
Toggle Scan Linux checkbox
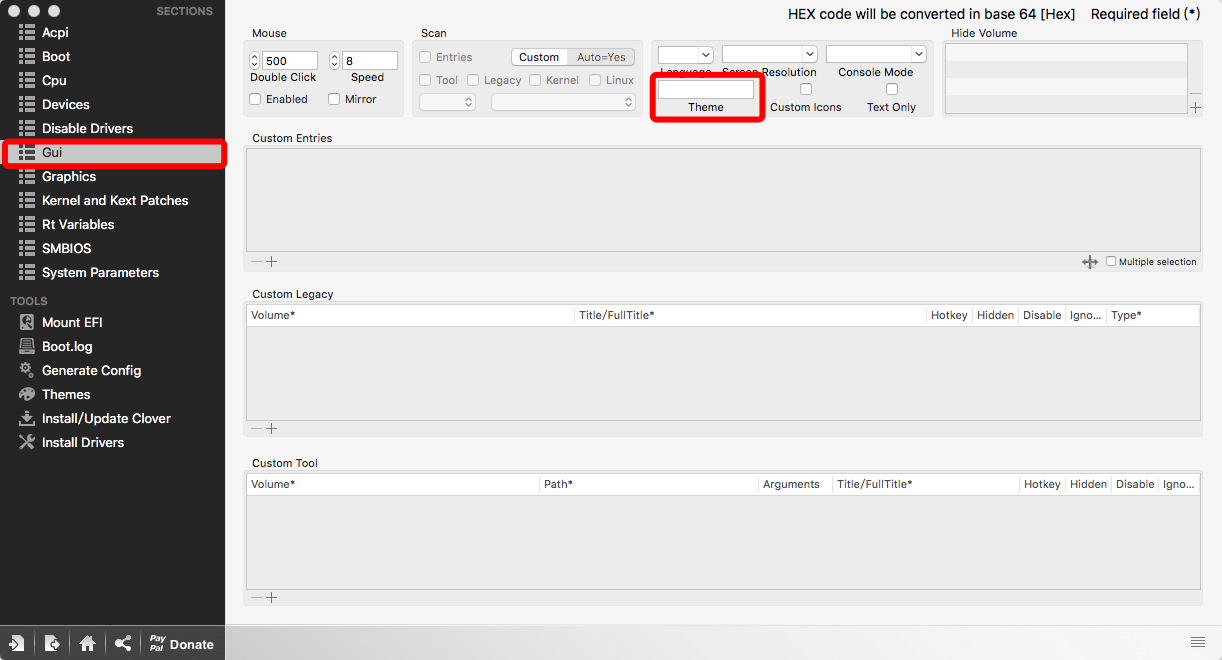[596, 80]
